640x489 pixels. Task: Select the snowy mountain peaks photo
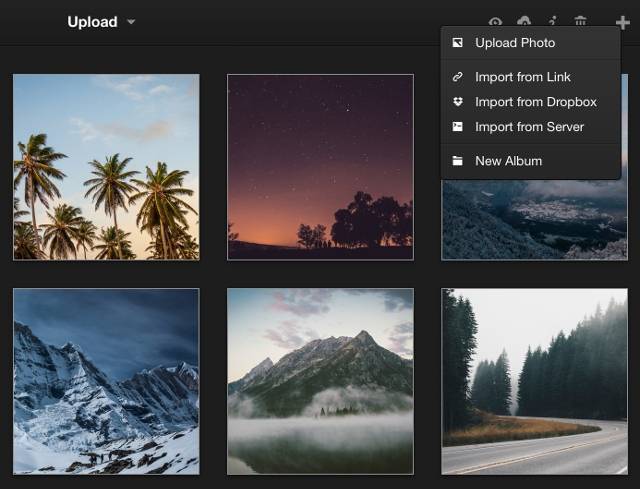pyautogui.click(x=106, y=381)
